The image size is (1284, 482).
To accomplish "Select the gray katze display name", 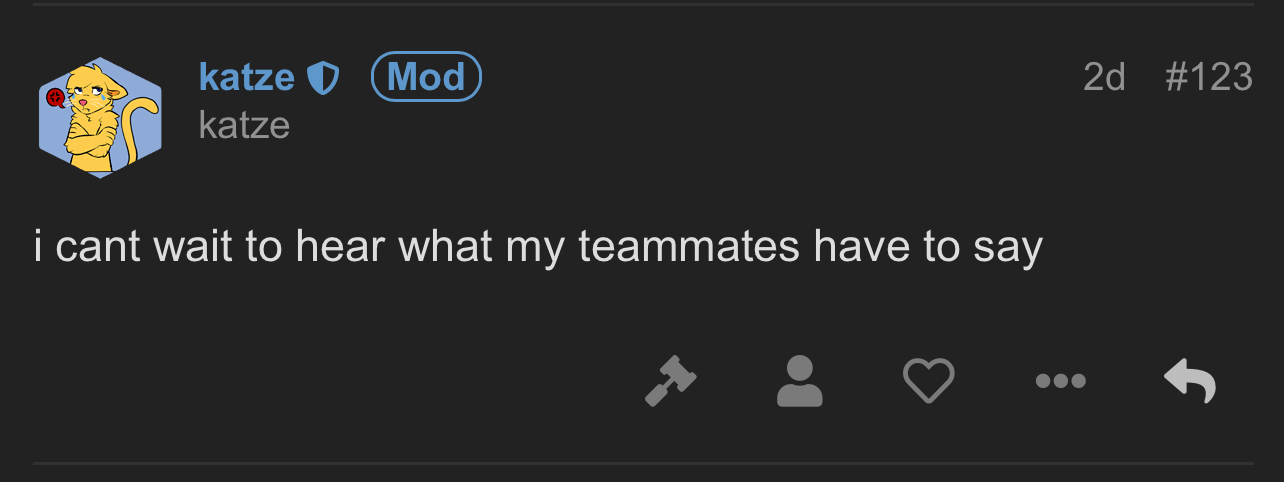I will pyautogui.click(x=244, y=125).
